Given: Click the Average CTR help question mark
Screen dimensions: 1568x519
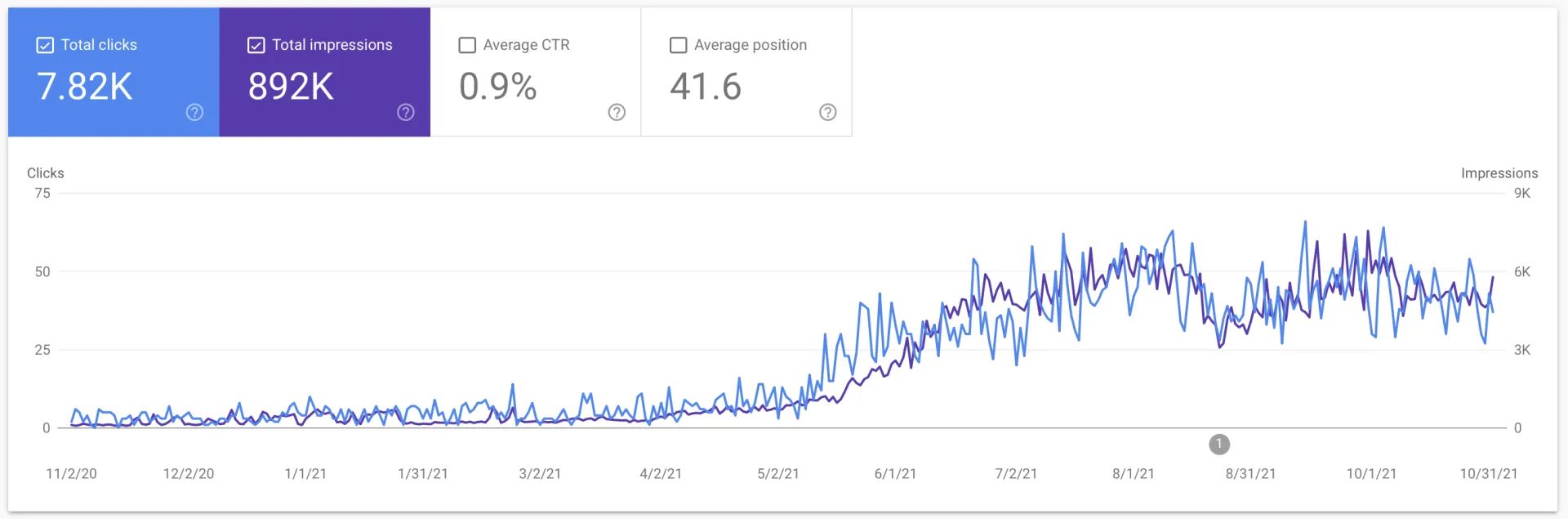Looking at the screenshot, I should (x=617, y=113).
